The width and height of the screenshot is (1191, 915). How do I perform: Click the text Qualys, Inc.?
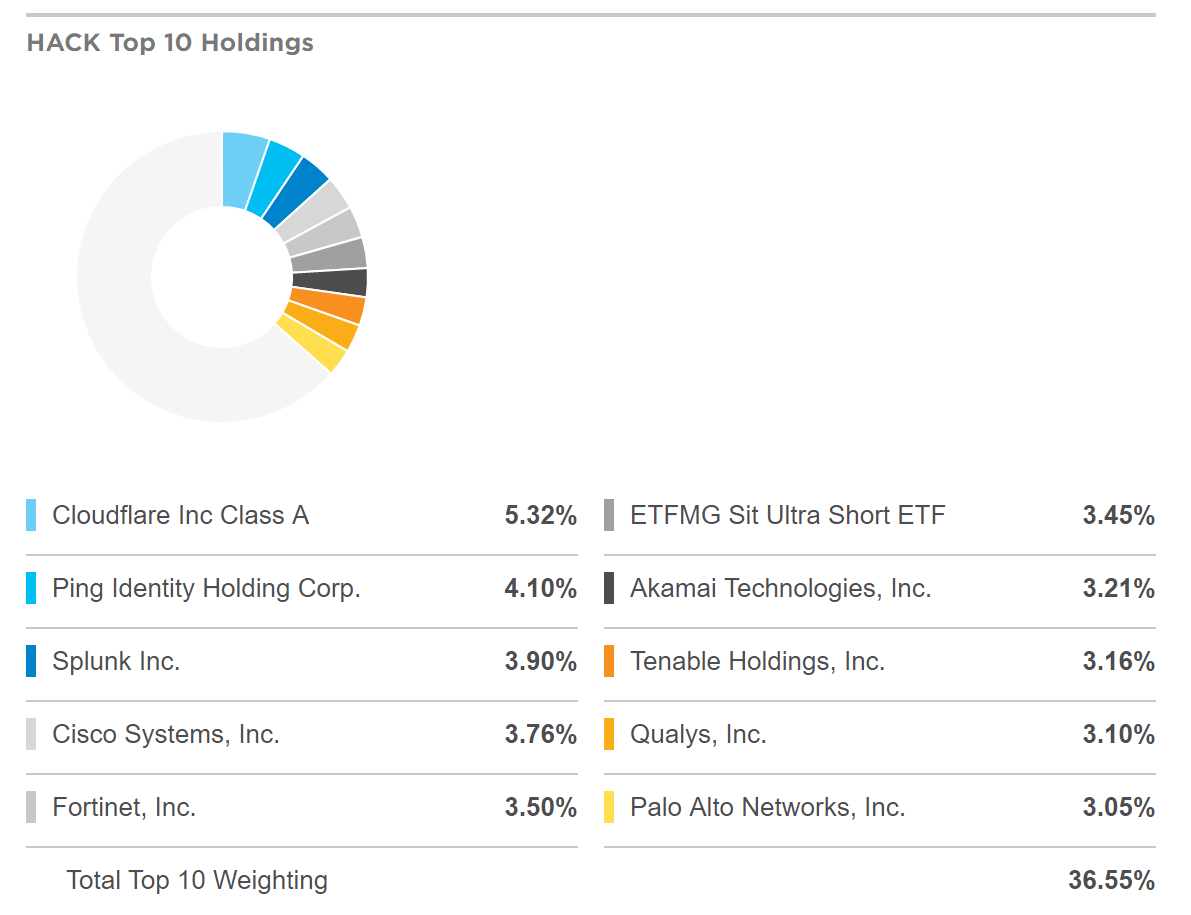coord(699,734)
